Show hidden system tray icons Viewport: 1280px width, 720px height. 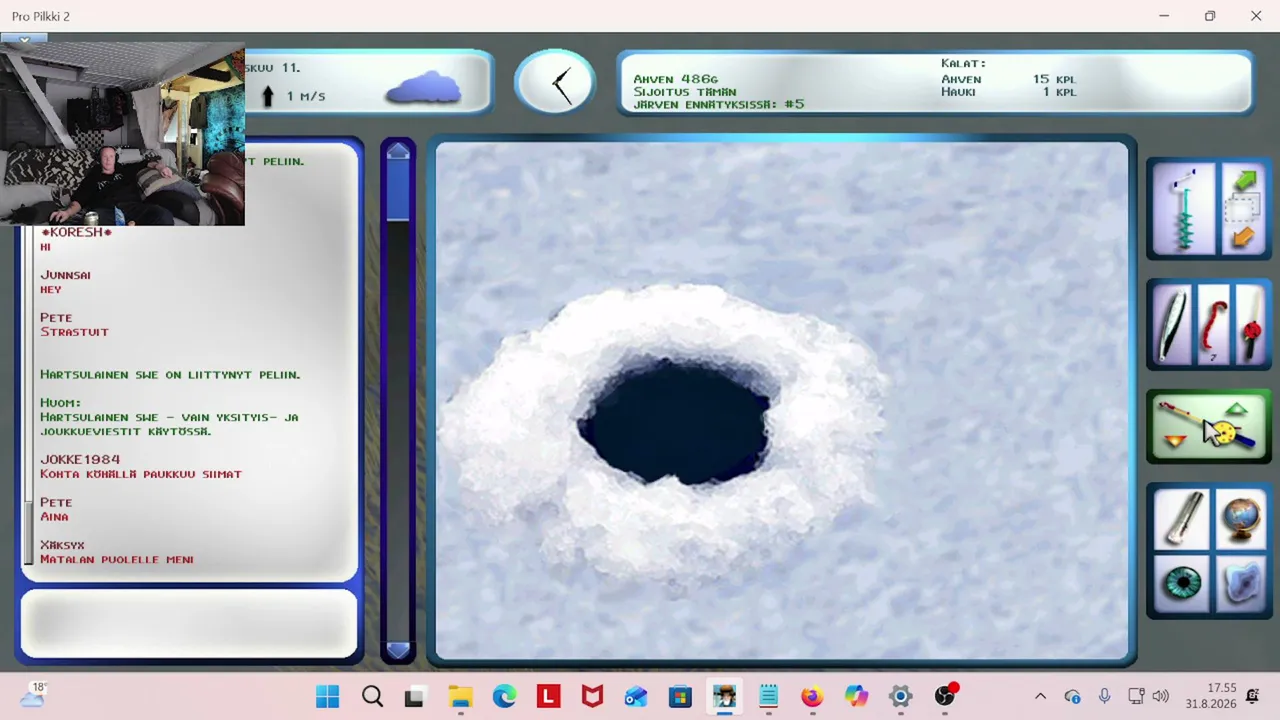1040,696
